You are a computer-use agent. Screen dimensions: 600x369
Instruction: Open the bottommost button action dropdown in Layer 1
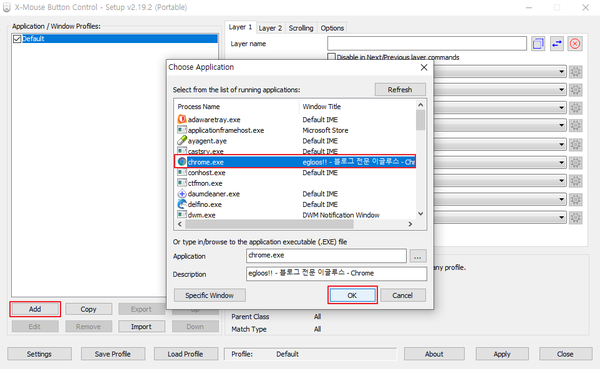[x=561, y=217]
